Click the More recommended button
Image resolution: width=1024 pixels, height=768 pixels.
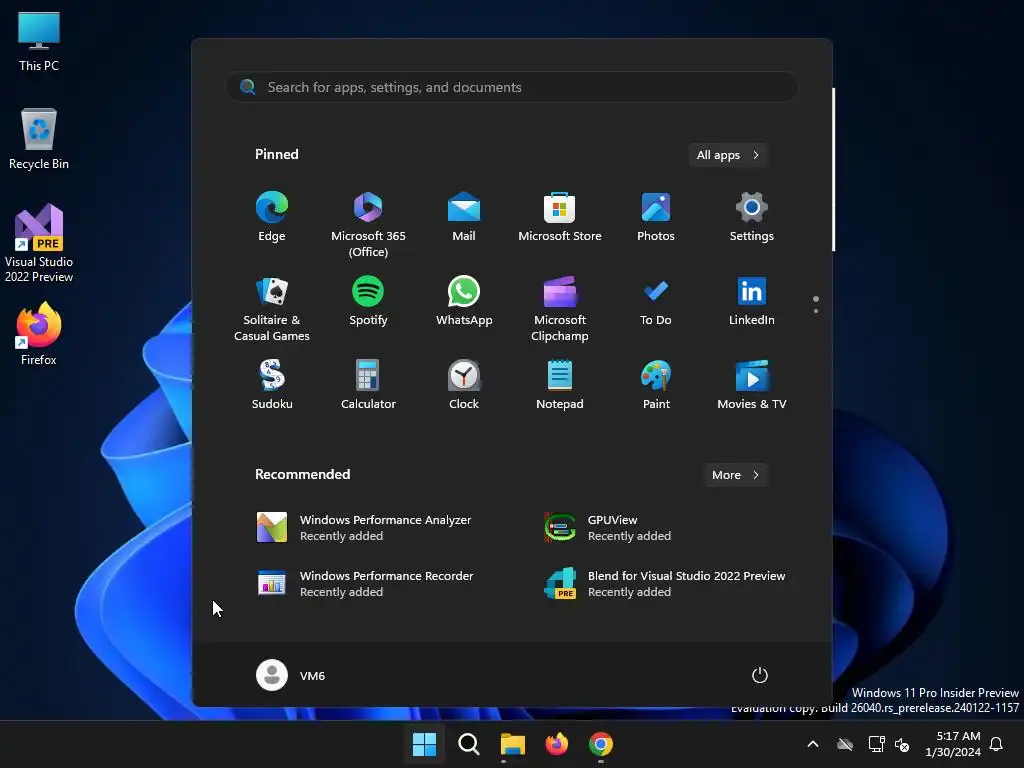(x=735, y=475)
